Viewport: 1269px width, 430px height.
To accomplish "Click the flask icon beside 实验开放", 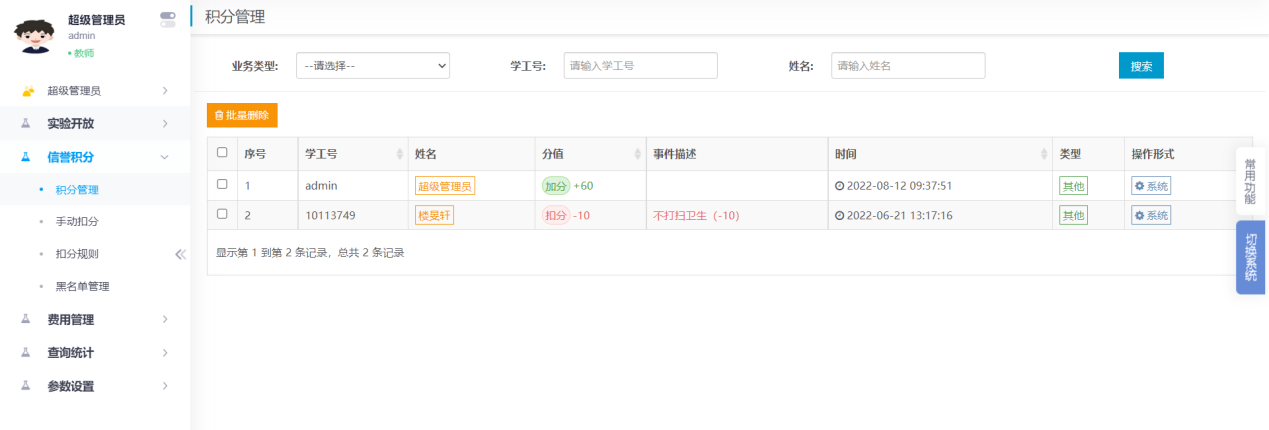I will [x=27, y=124].
